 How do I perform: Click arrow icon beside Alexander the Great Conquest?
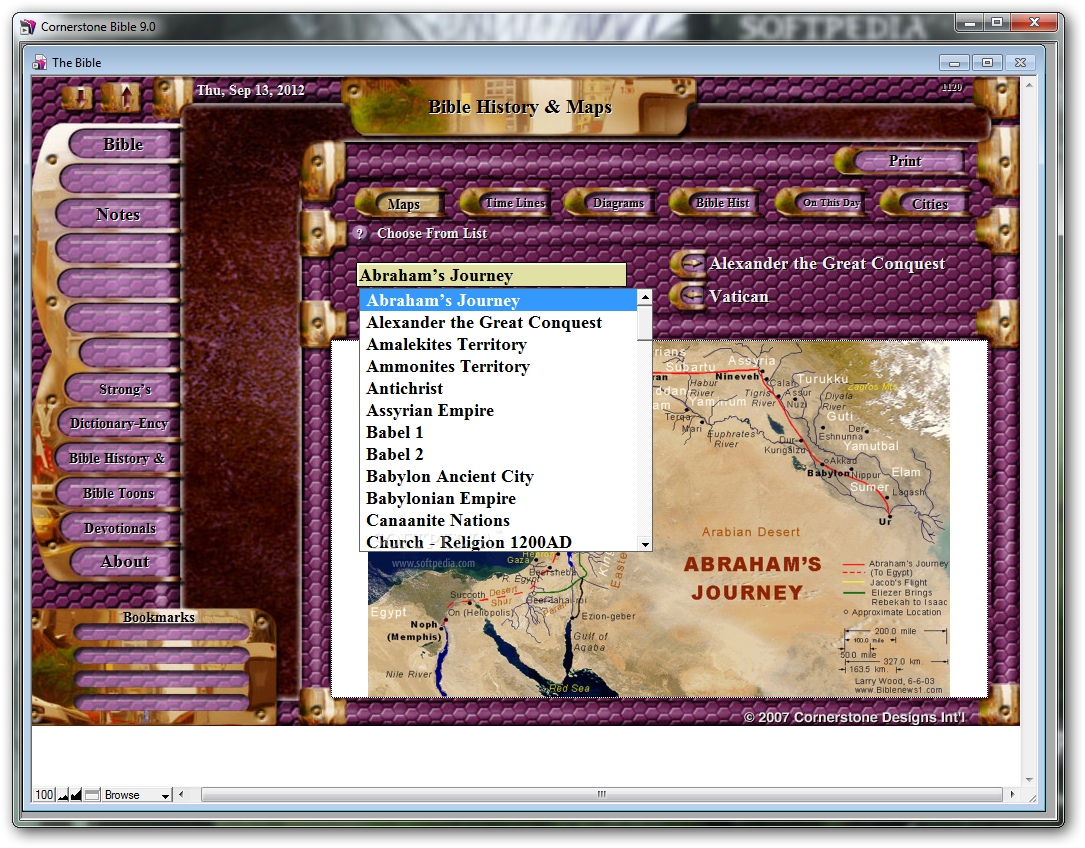(688, 264)
